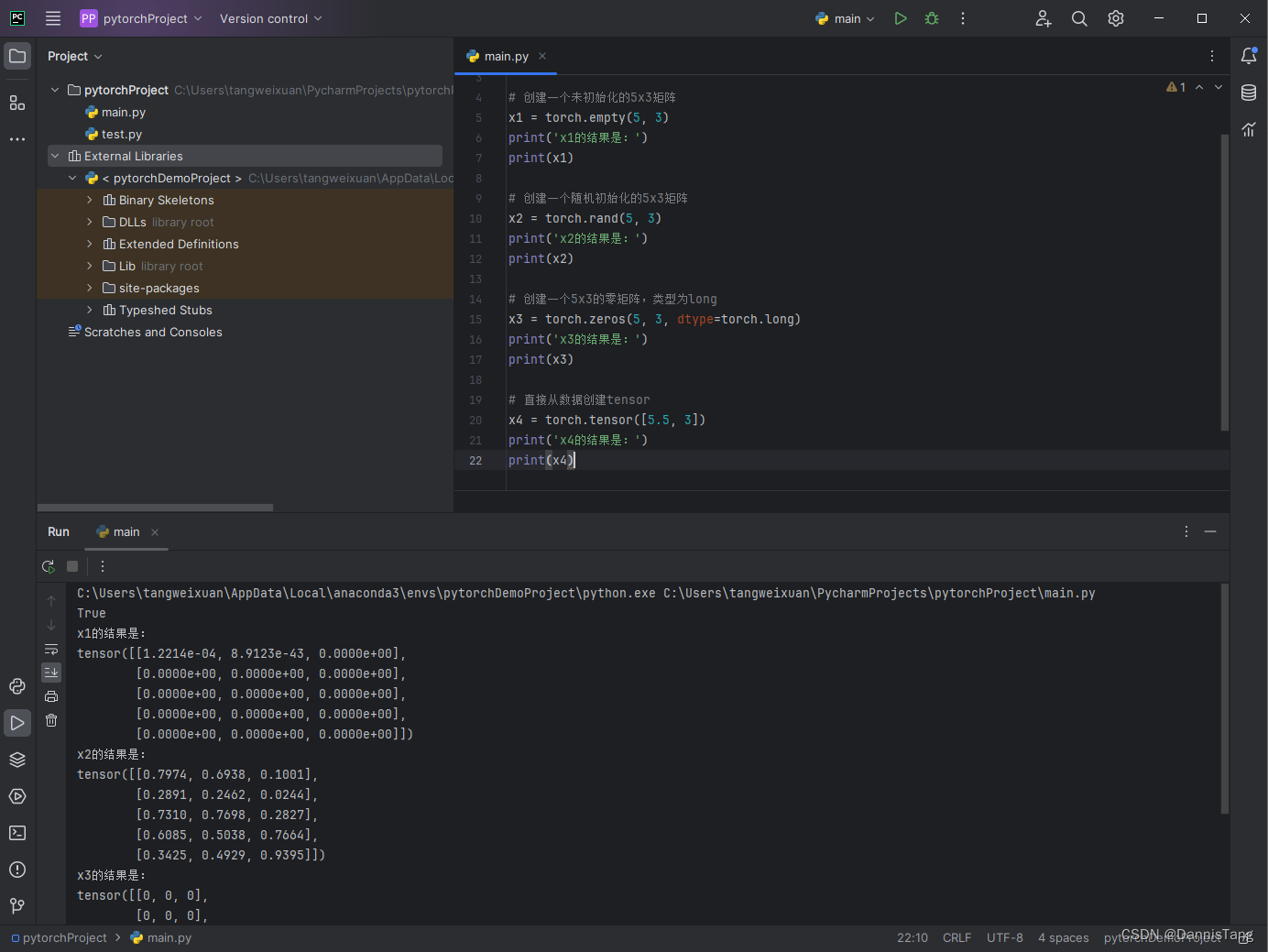The width and height of the screenshot is (1268, 952).
Task: Open Project view selector dropdown
Action: [x=75, y=56]
